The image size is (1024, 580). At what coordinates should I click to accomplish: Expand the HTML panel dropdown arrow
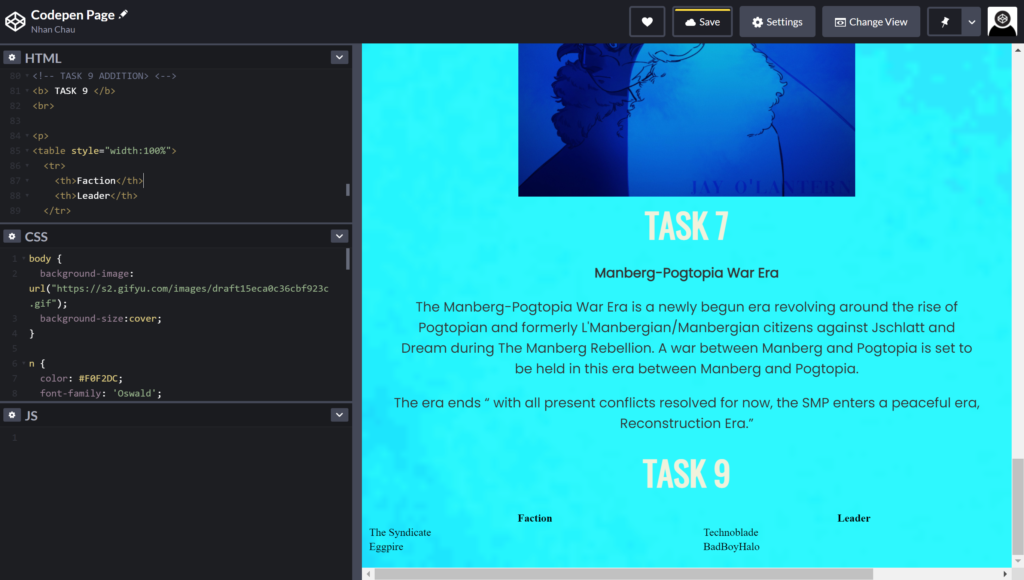pyautogui.click(x=339, y=58)
